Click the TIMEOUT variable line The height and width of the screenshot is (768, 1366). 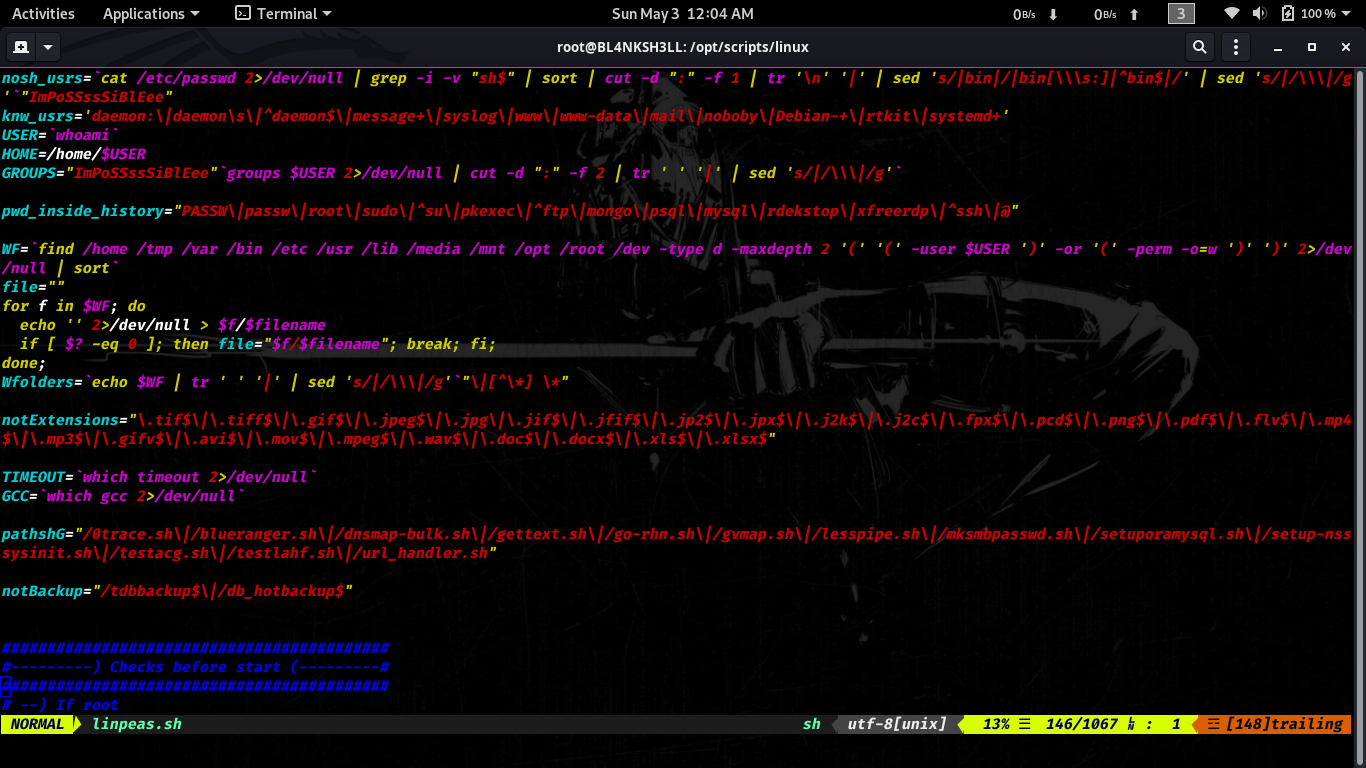coord(160,476)
